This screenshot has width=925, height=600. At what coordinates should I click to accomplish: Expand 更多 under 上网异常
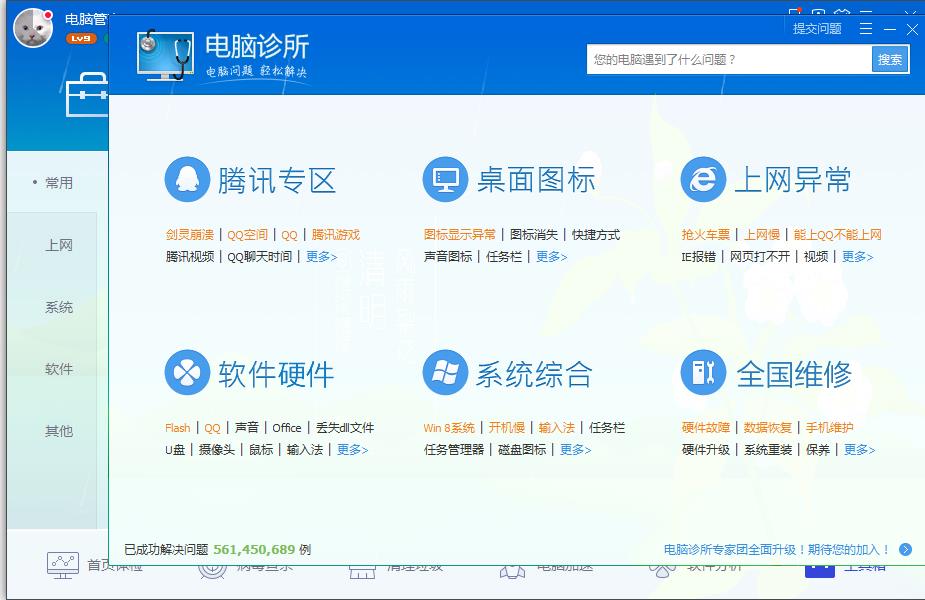(858, 257)
